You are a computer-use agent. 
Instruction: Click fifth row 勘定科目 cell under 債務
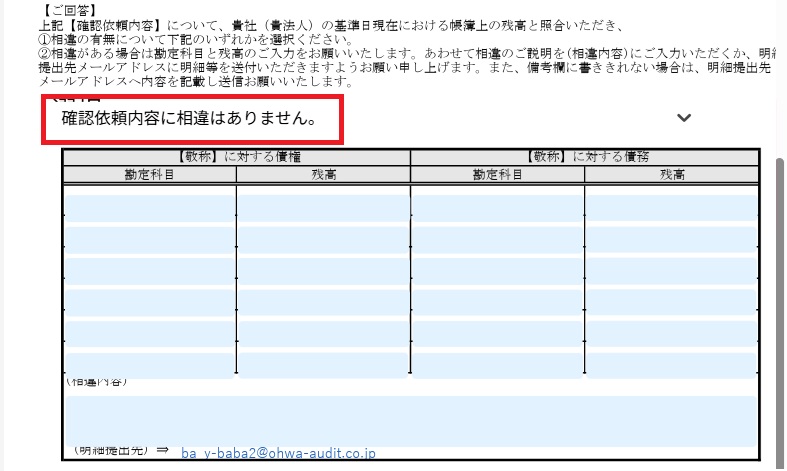click(x=497, y=334)
